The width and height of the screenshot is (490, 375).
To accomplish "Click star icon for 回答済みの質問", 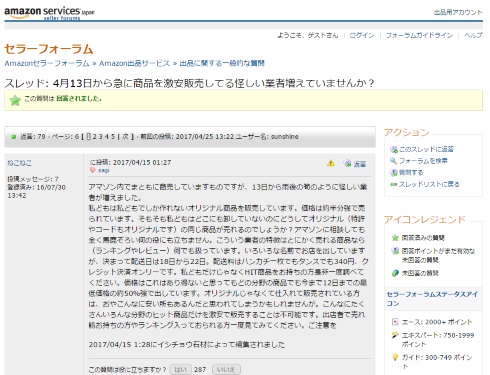I will coord(395,238).
